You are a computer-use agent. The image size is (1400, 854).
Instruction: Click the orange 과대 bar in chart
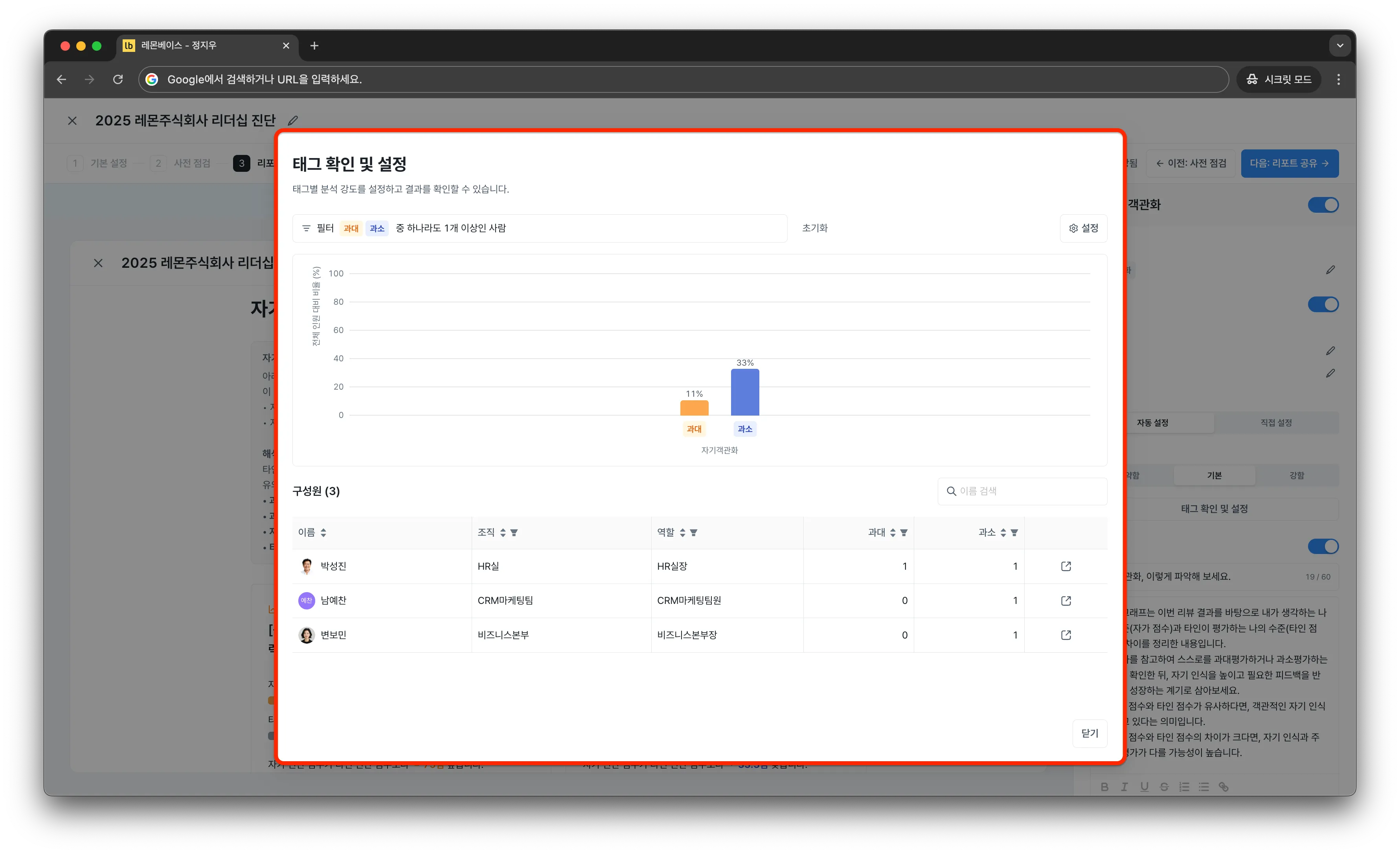point(694,408)
